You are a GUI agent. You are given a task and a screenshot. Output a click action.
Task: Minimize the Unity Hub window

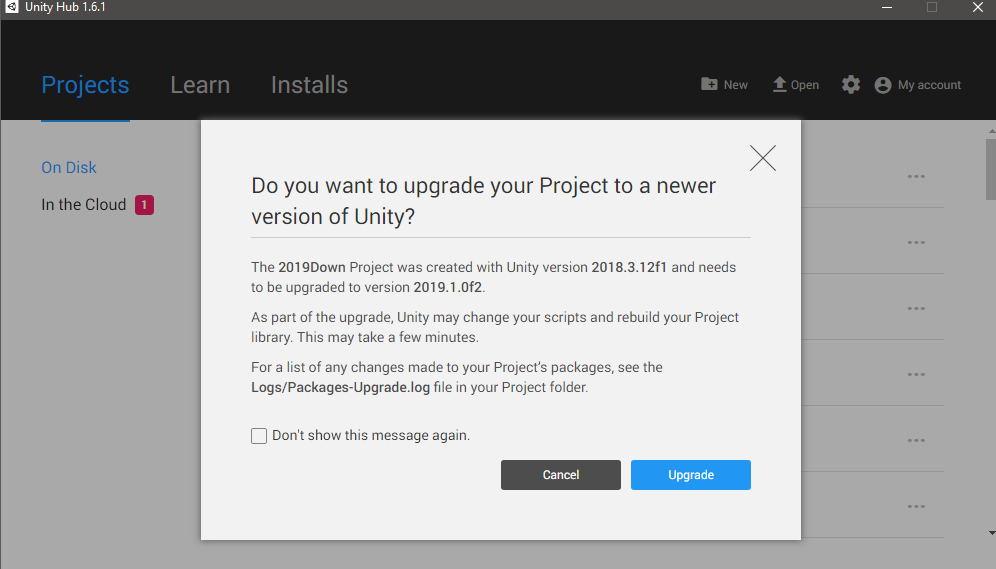[x=887, y=8]
